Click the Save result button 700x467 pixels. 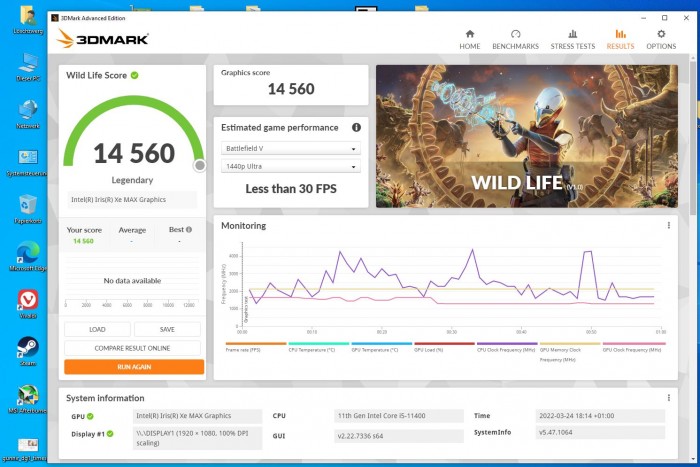pos(167,329)
